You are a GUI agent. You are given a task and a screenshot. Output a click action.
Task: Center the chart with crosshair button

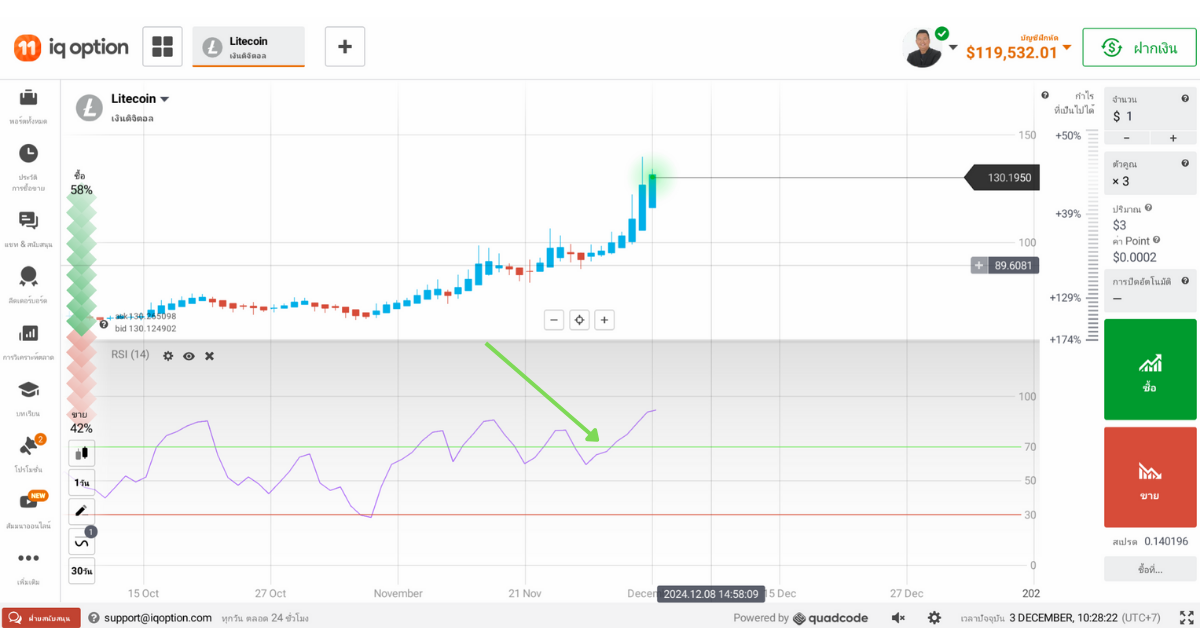coord(579,320)
